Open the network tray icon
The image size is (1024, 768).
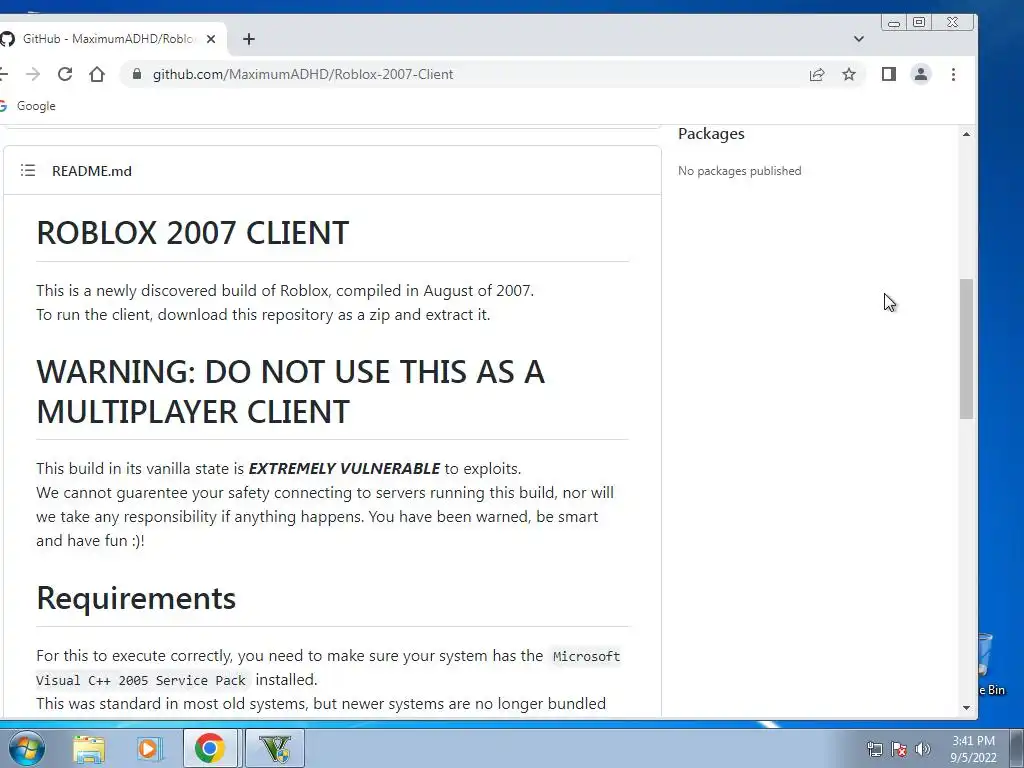(x=874, y=749)
